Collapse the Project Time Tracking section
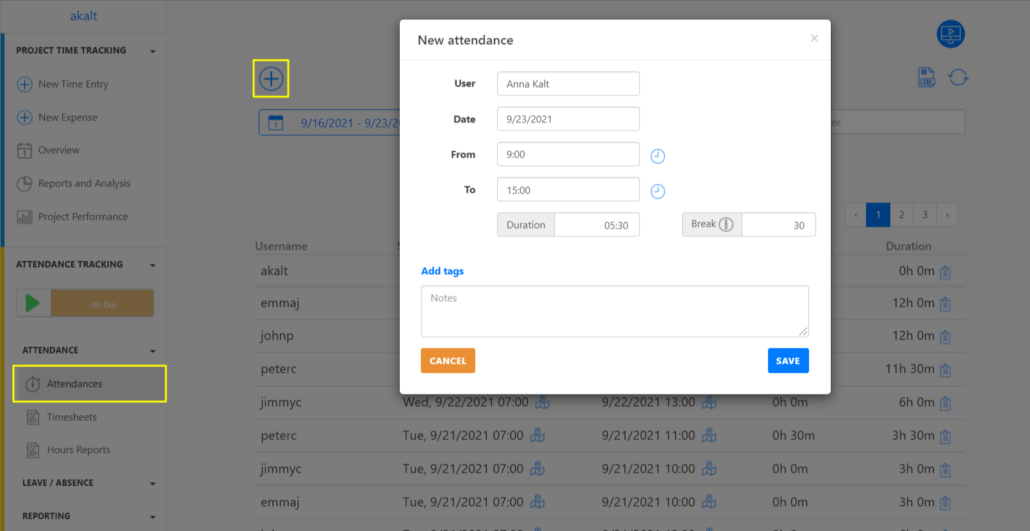The height and width of the screenshot is (531, 1030). pos(153,51)
